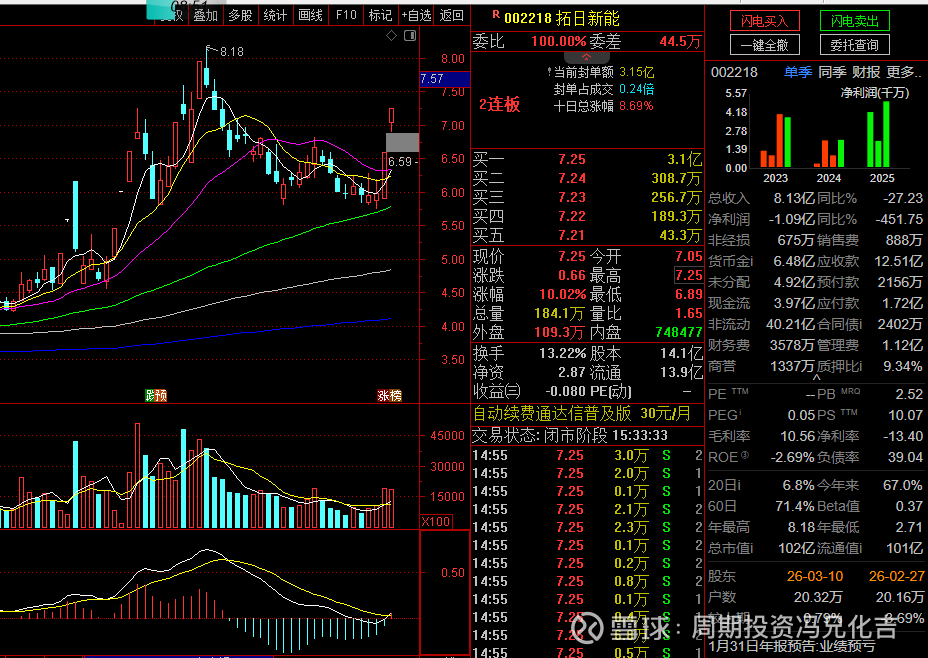Click the 涨幅 10.02% value
Viewport: 928px width, 658px height.
pyautogui.click(x=562, y=294)
